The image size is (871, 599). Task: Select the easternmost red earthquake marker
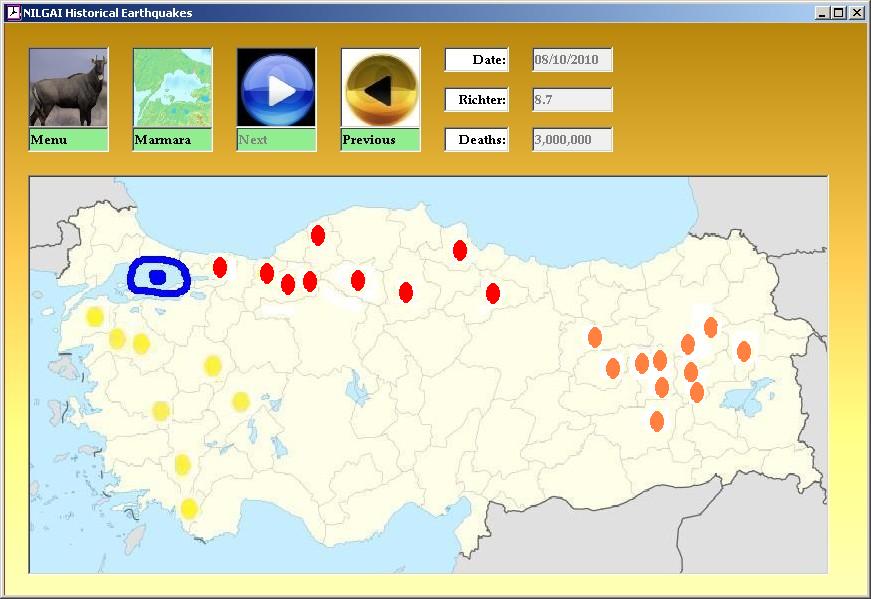click(x=493, y=293)
